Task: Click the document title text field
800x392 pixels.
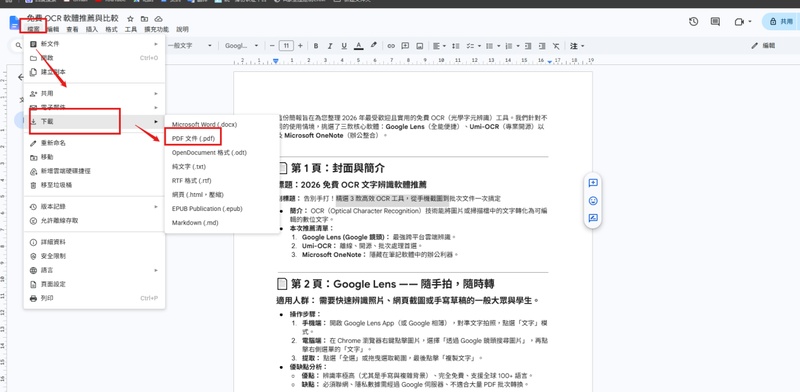Action: [x=73, y=18]
